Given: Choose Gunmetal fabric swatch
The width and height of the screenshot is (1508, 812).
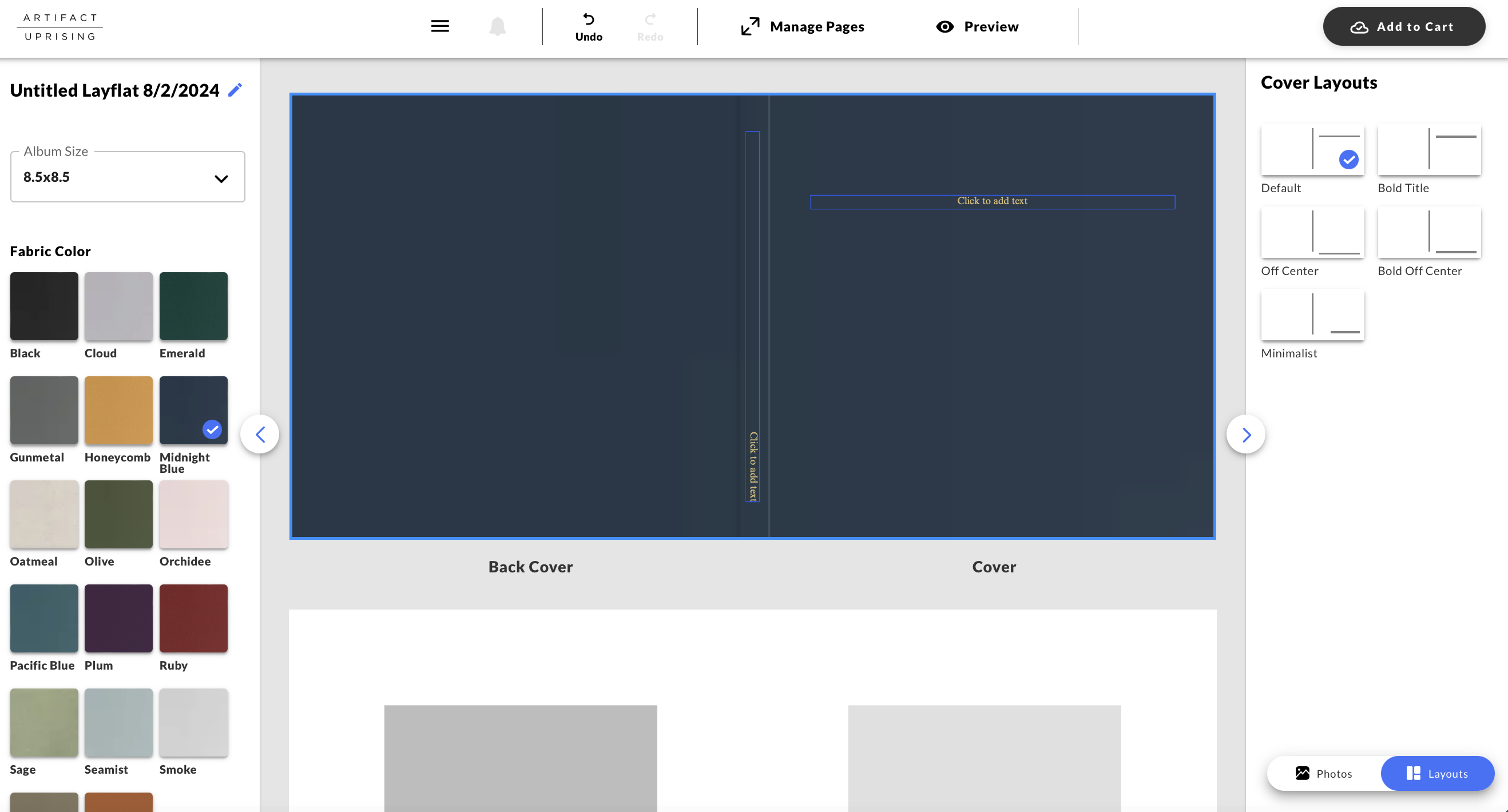Looking at the screenshot, I should [x=44, y=410].
